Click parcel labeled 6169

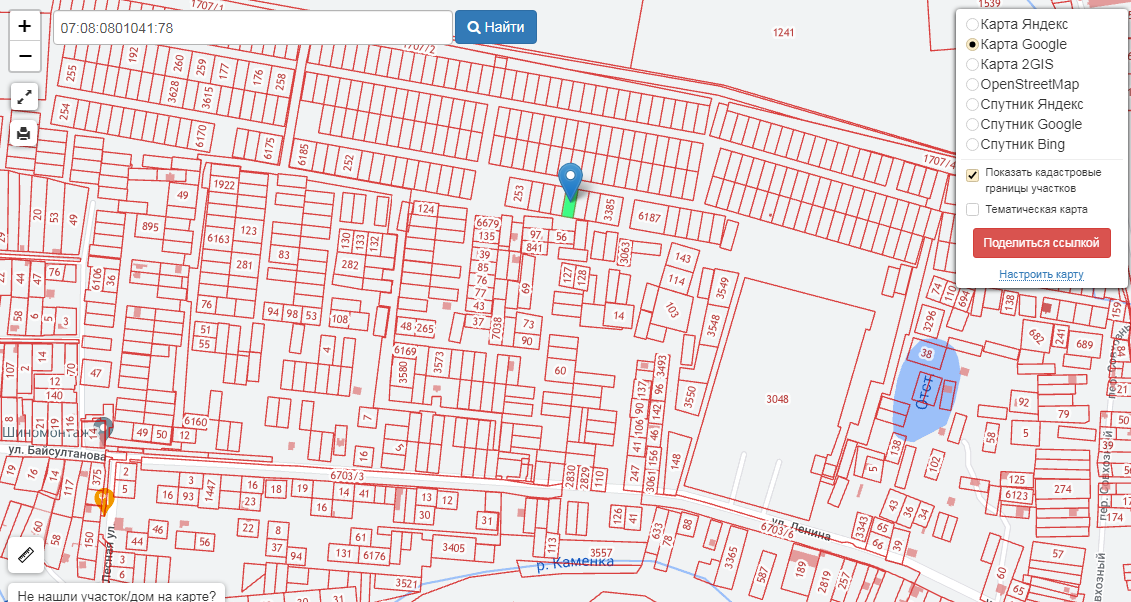405,351
